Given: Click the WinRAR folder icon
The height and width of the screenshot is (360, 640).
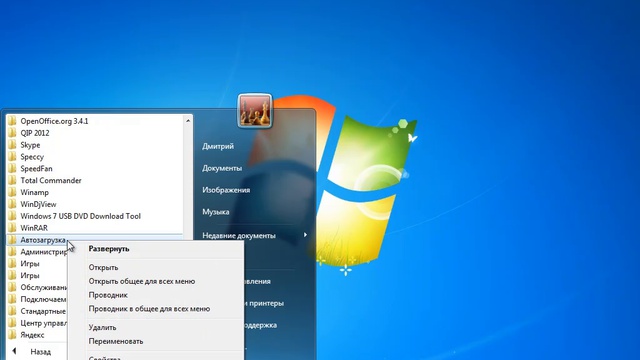Looking at the screenshot, I should tap(12, 227).
